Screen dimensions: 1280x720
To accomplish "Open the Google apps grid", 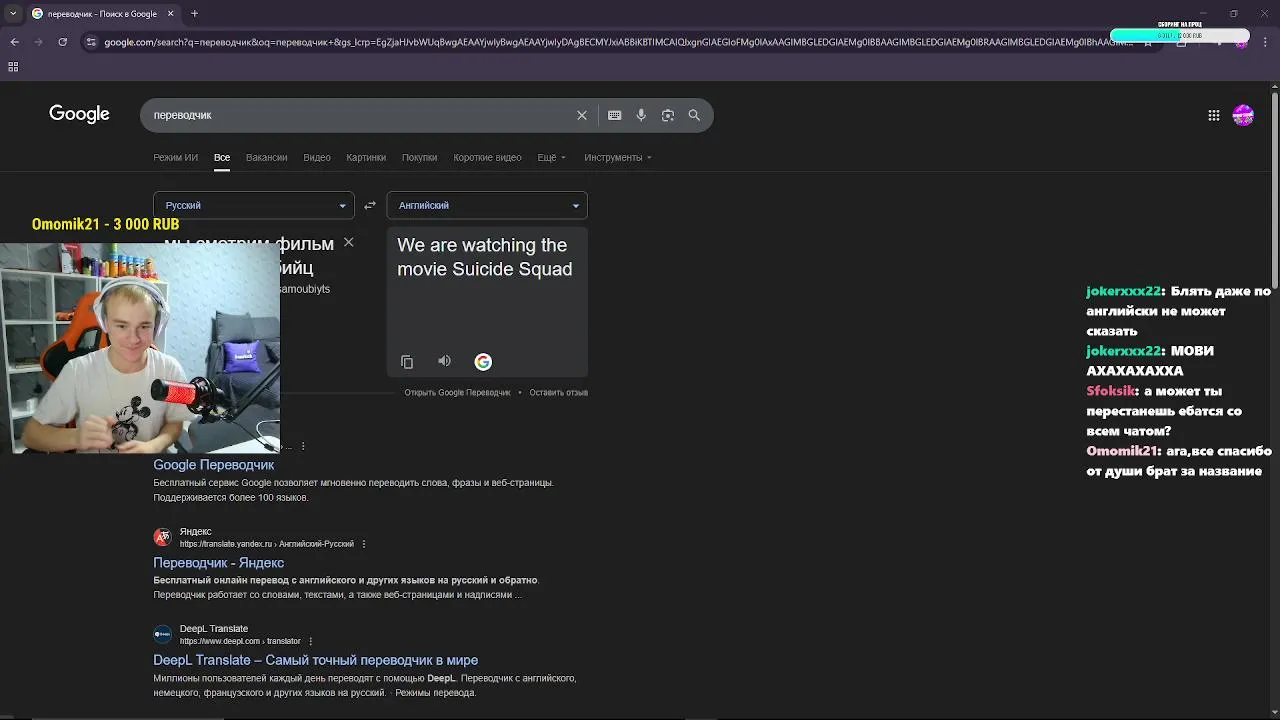I will pos(1214,115).
